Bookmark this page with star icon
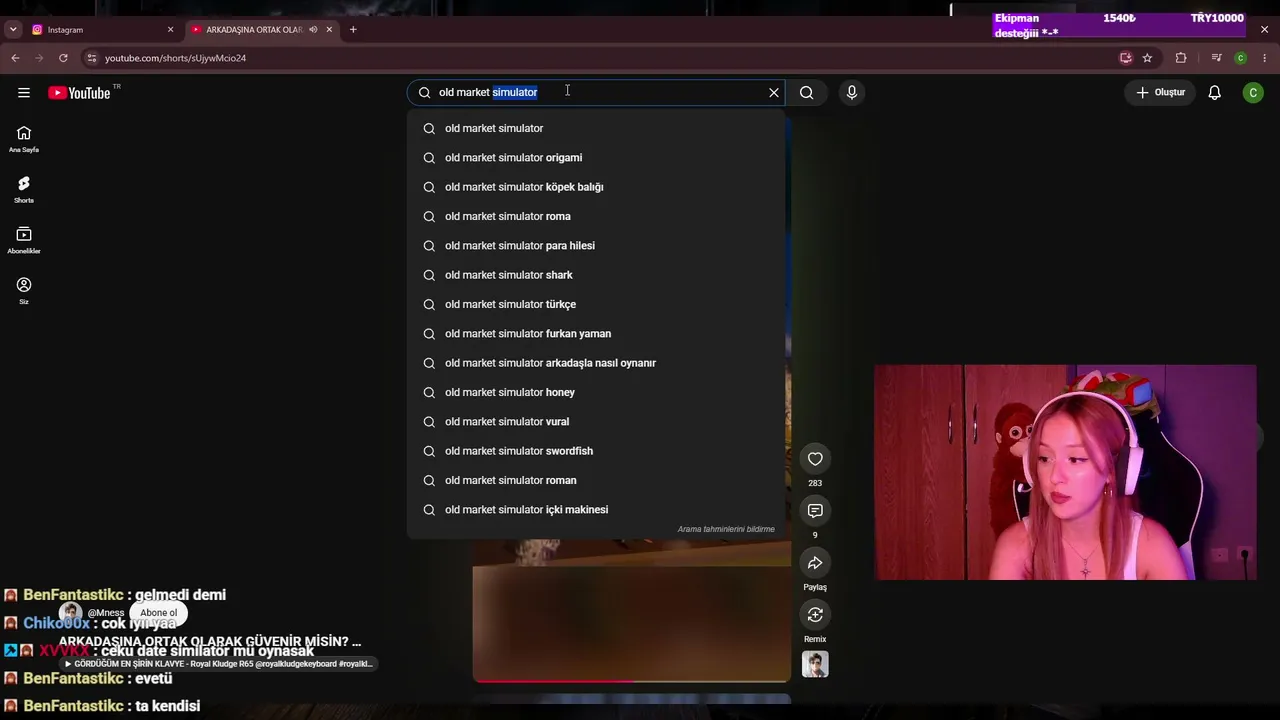The height and width of the screenshot is (720, 1280). [x=1147, y=58]
